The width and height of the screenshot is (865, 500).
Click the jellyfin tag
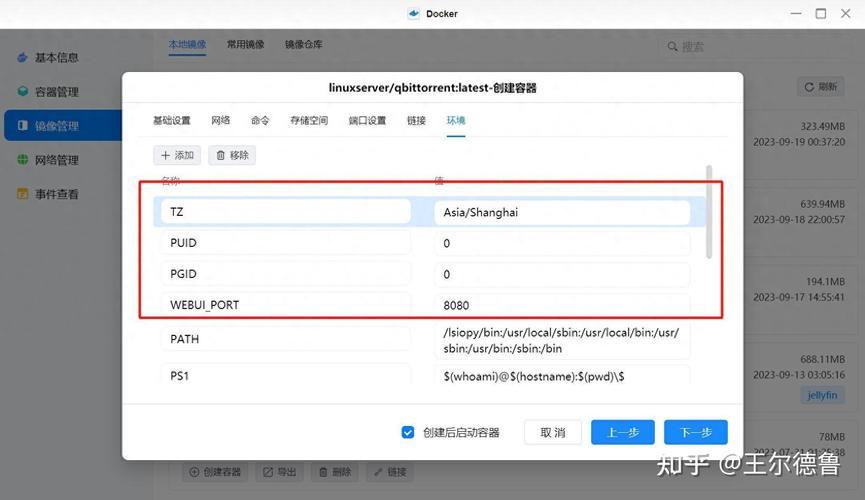[x=822, y=395]
